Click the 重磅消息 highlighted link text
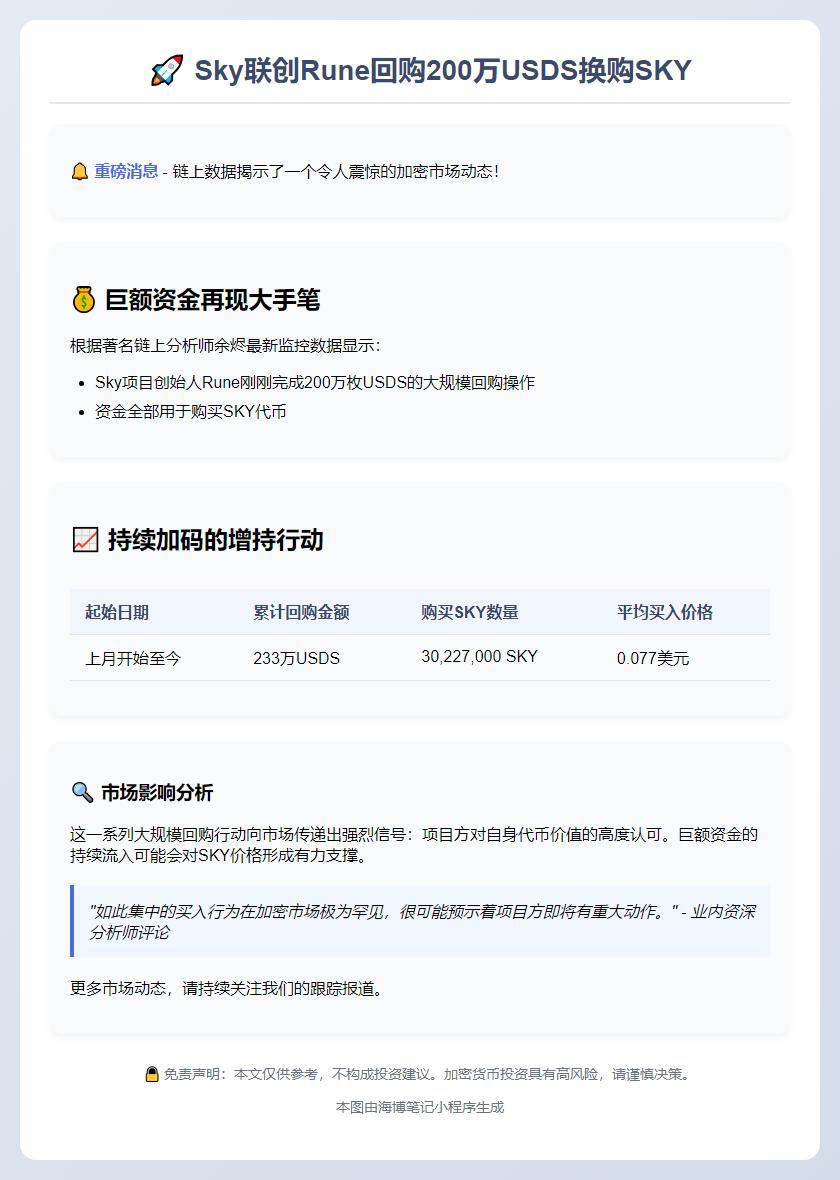 (126, 172)
